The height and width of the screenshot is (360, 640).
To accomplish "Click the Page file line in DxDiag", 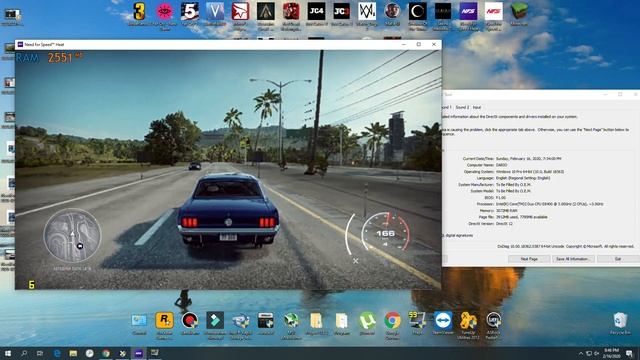I will [513, 217].
